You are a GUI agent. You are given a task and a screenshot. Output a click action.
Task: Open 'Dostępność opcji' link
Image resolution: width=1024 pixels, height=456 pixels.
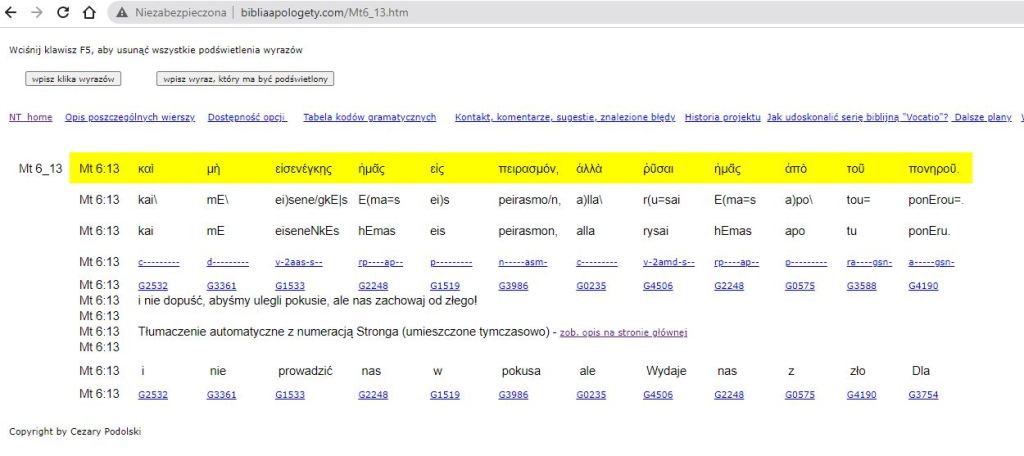click(247, 117)
